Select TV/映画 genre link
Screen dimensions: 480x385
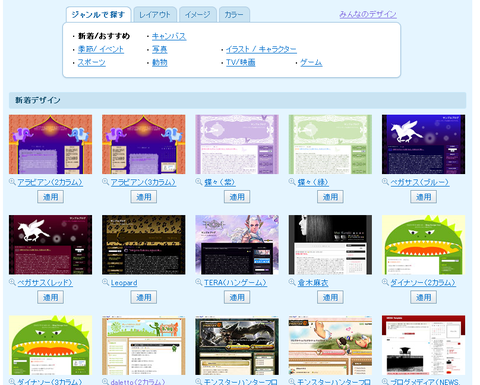[241, 62]
